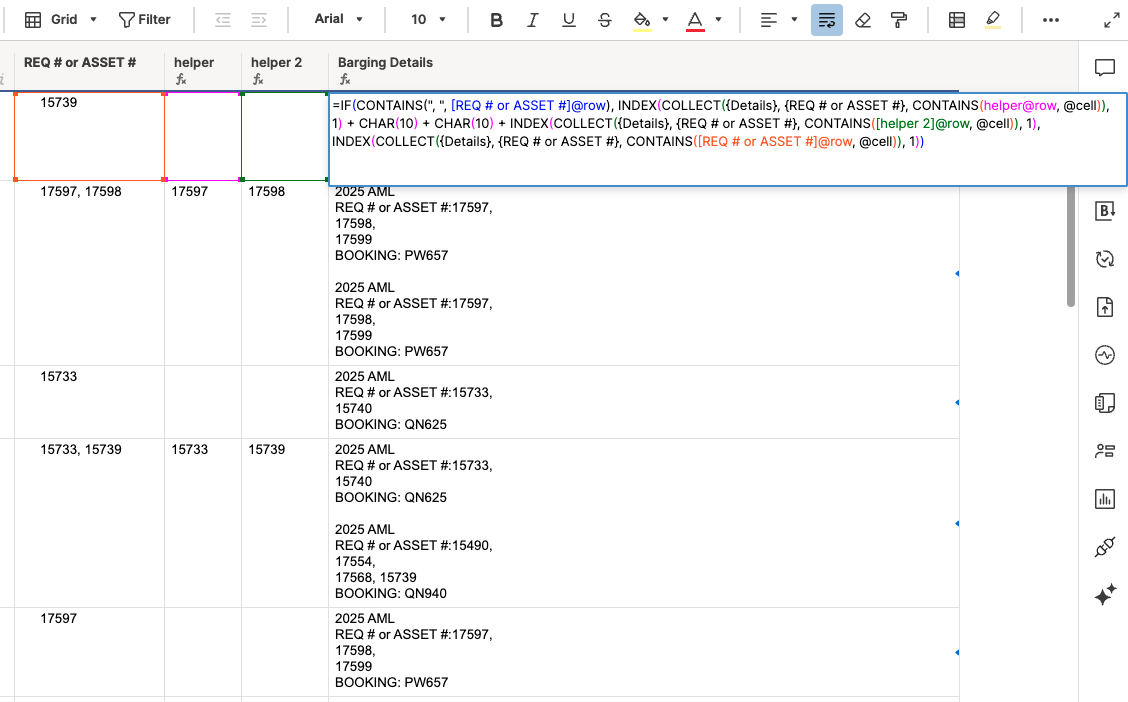Click the clear formatting eraser icon
The image size is (1128, 702).
coord(863,20)
